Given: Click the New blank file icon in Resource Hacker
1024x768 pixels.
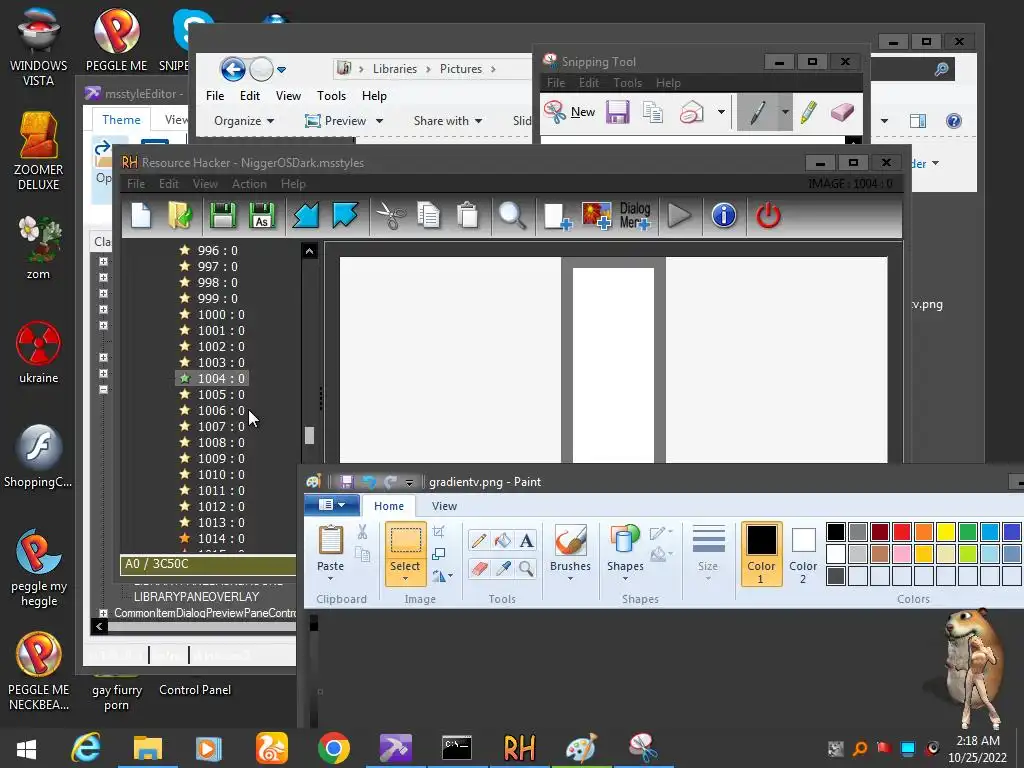Looking at the screenshot, I should tap(141, 216).
